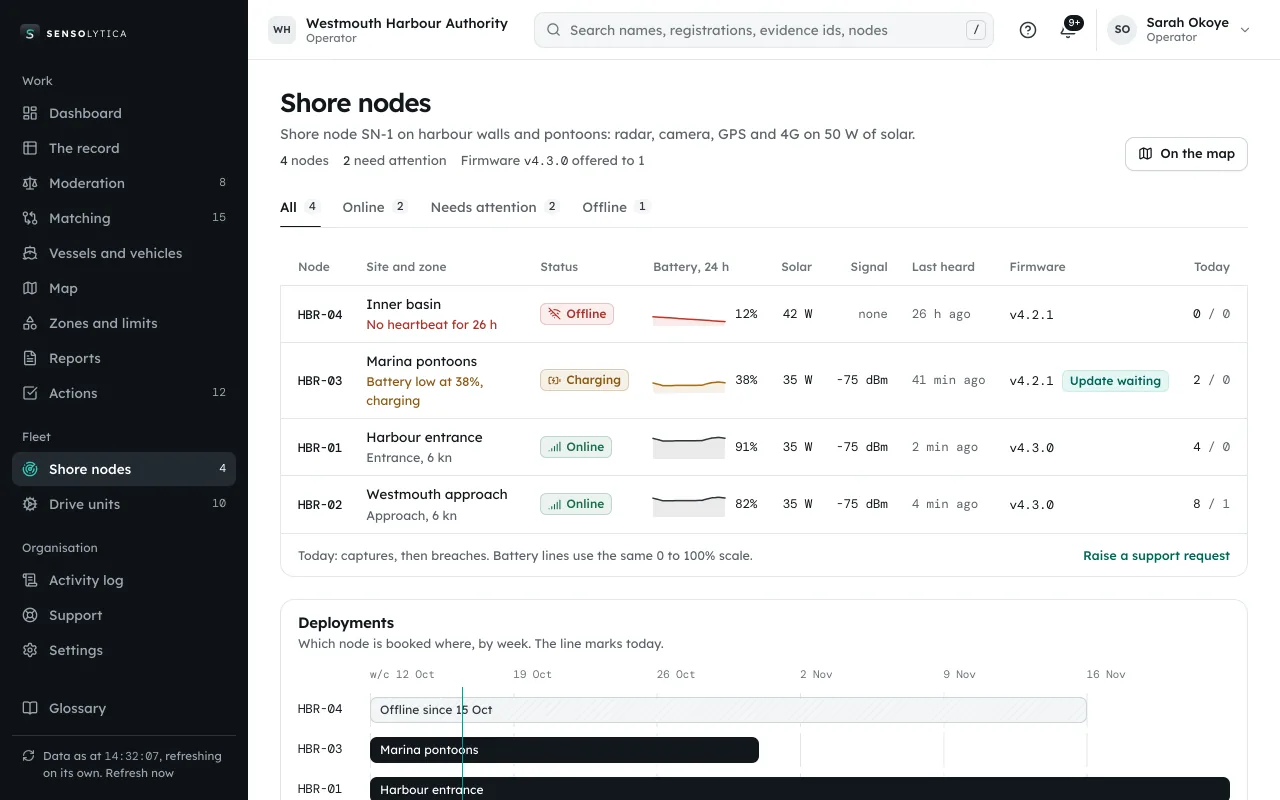Click the Offline since 15 Oct deployment bar
Screen dimensions: 1280x800
(728, 710)
